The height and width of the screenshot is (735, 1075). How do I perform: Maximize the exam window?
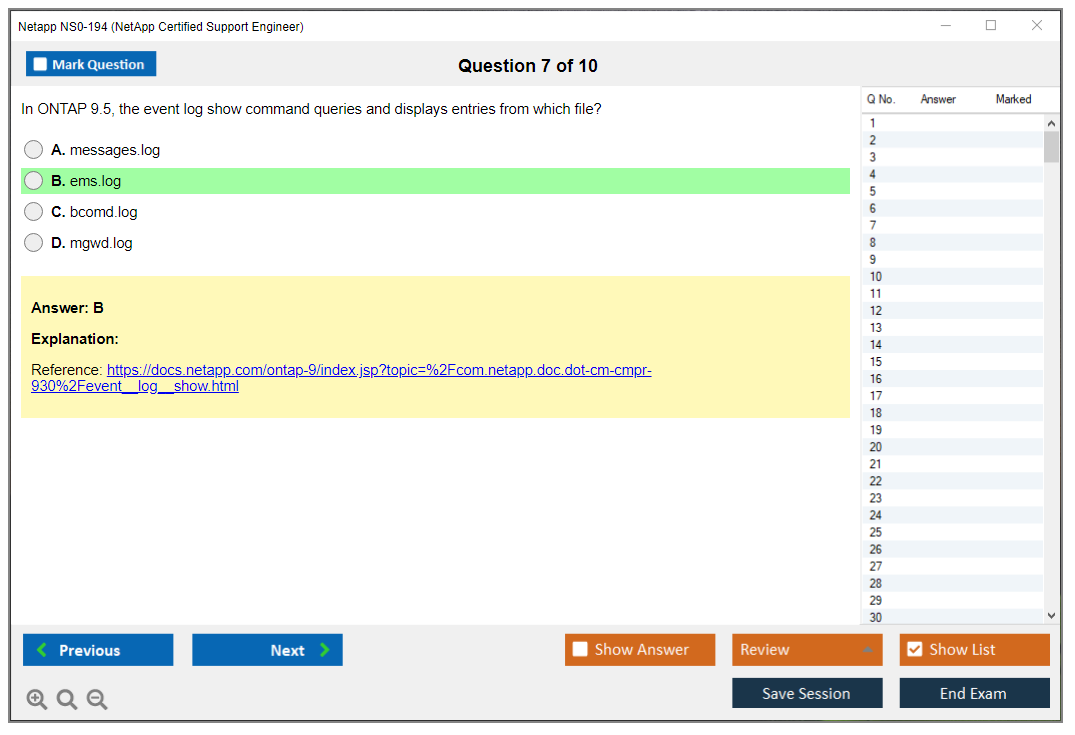[991, 26]
